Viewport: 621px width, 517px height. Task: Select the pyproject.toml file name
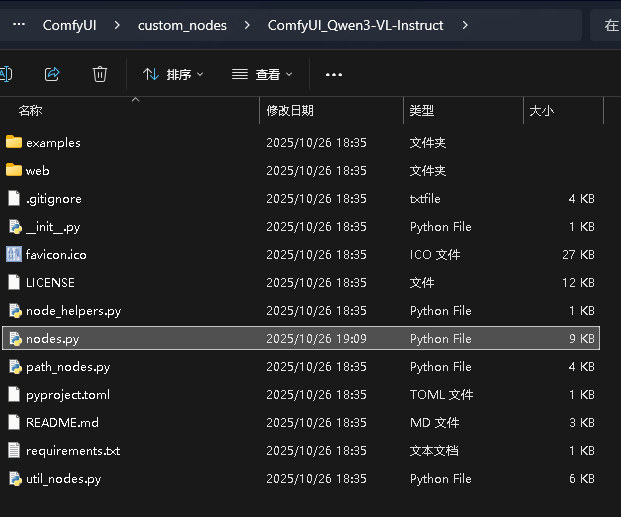click(68, 395)
